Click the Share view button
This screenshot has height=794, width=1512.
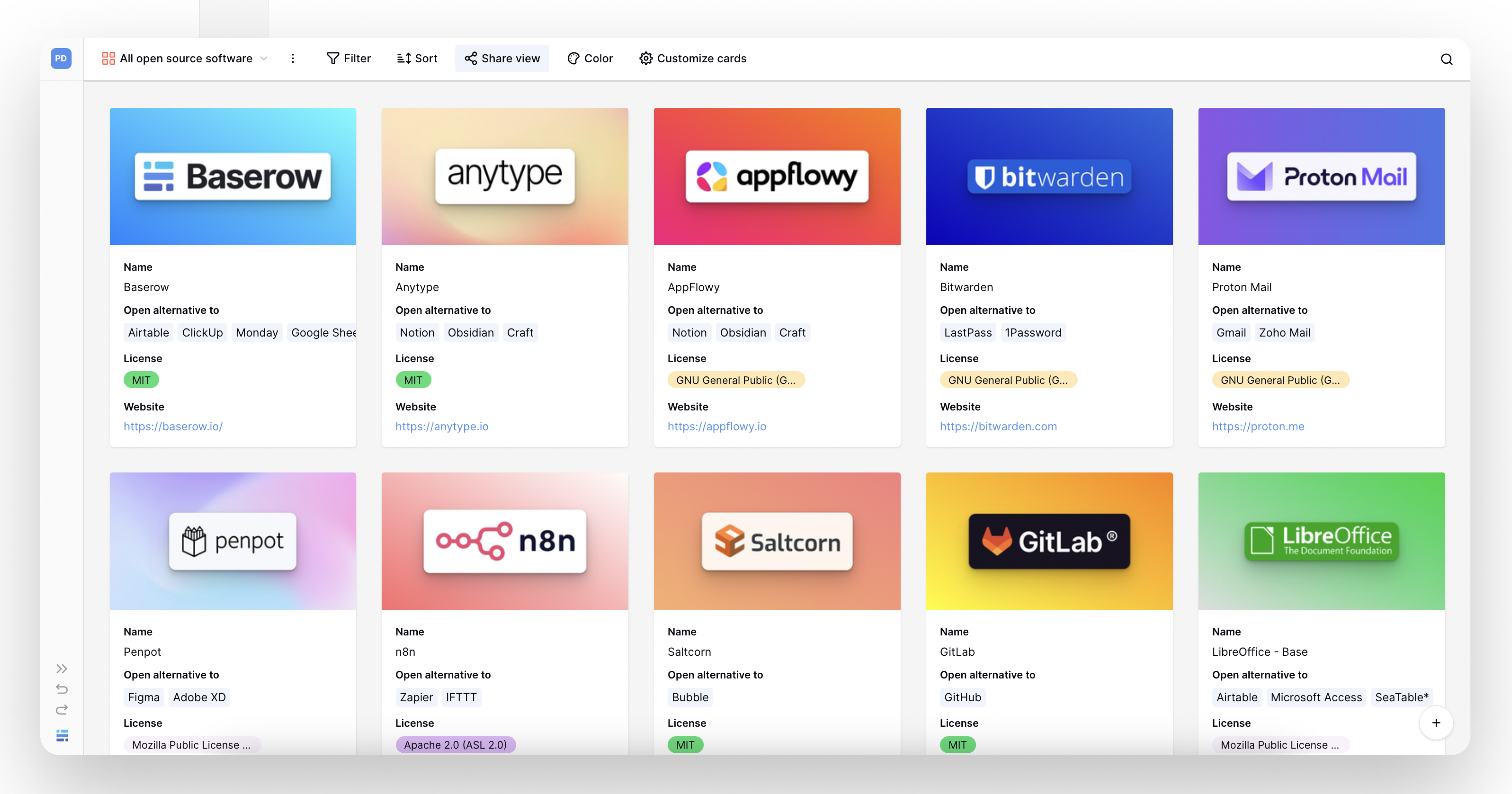[x=502, y=58]
